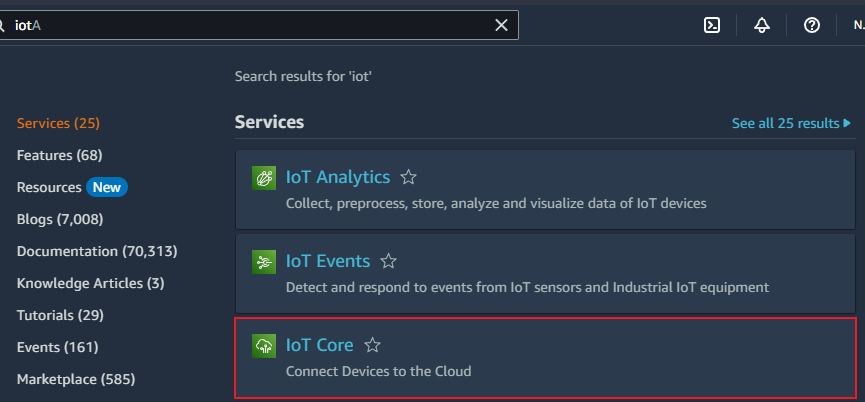
Task: Click the 'Connect Devices to the Cloud' description
Action: pyautogui.click(x=378, y=371)
